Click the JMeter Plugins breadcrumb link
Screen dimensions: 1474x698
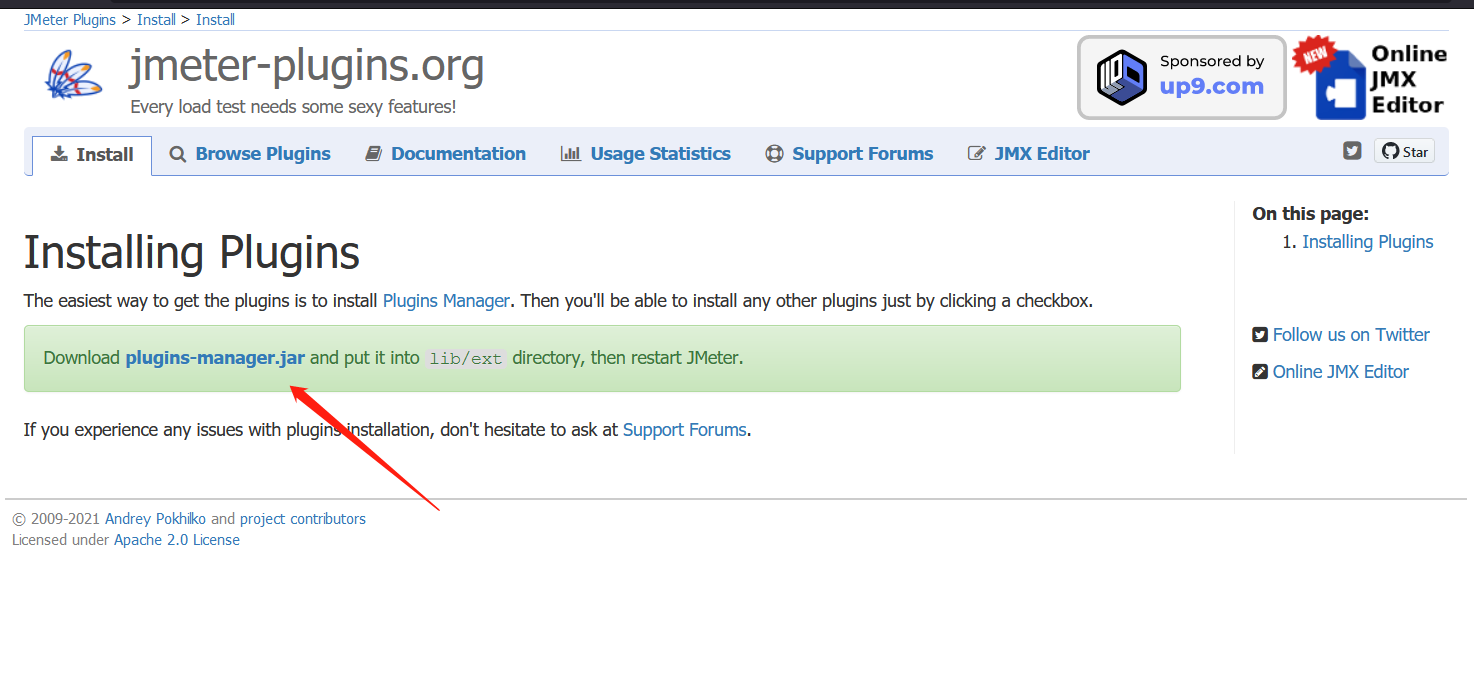click(x=70, y=19)
